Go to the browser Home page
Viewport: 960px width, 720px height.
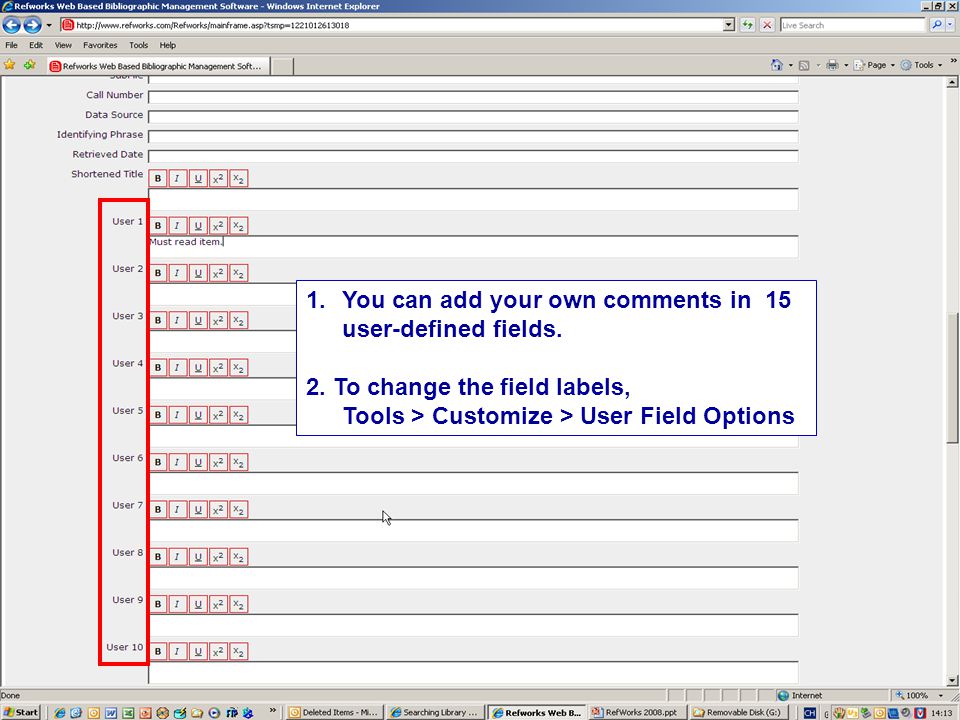[x=777, y=65]
